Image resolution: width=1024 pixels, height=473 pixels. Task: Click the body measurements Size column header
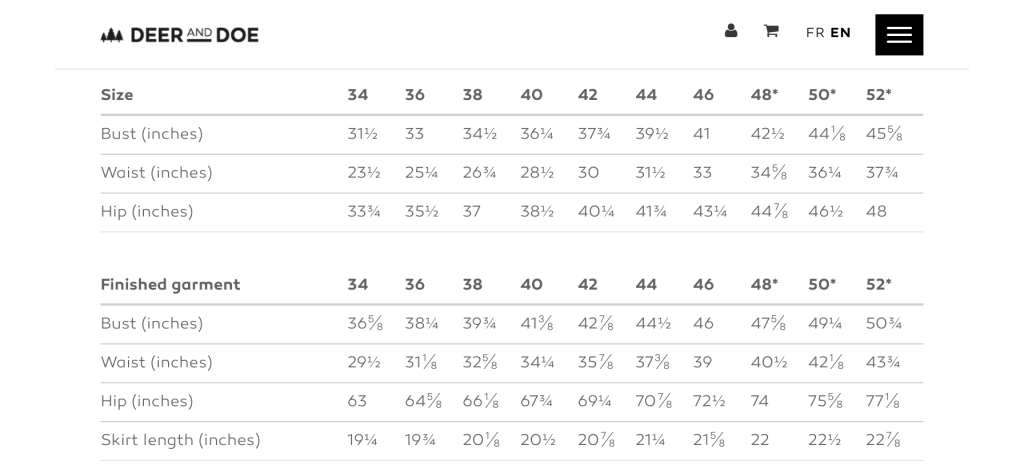[x=117, y=95]
